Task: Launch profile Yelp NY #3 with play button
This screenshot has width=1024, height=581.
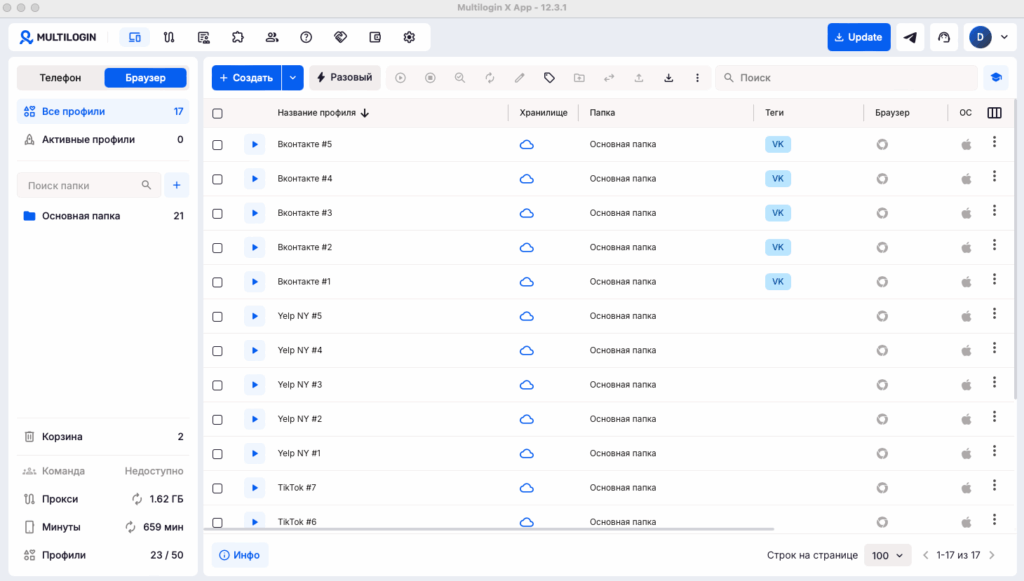Action: pos(255,385)
